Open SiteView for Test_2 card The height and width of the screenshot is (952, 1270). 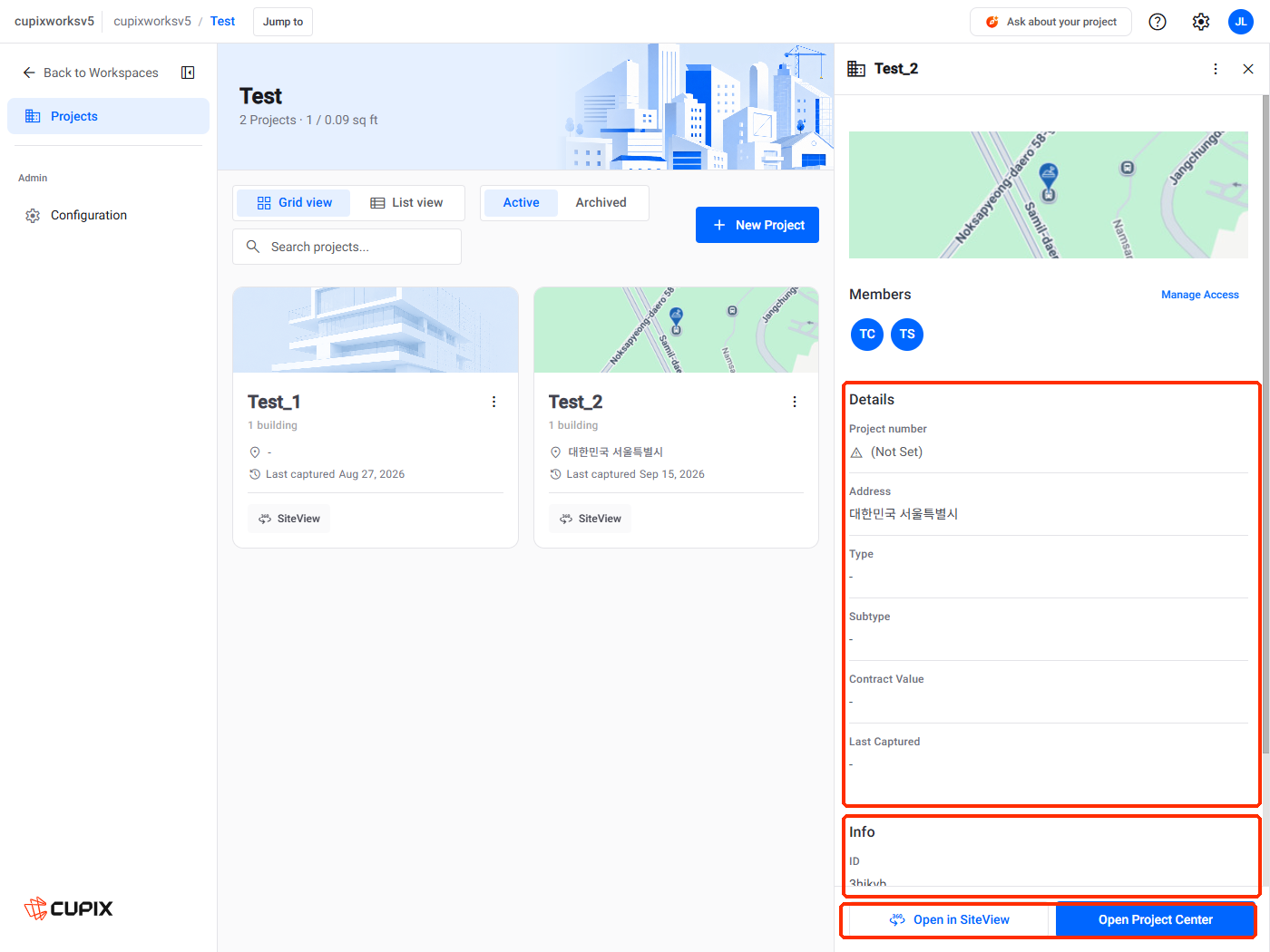pos(591,519)
